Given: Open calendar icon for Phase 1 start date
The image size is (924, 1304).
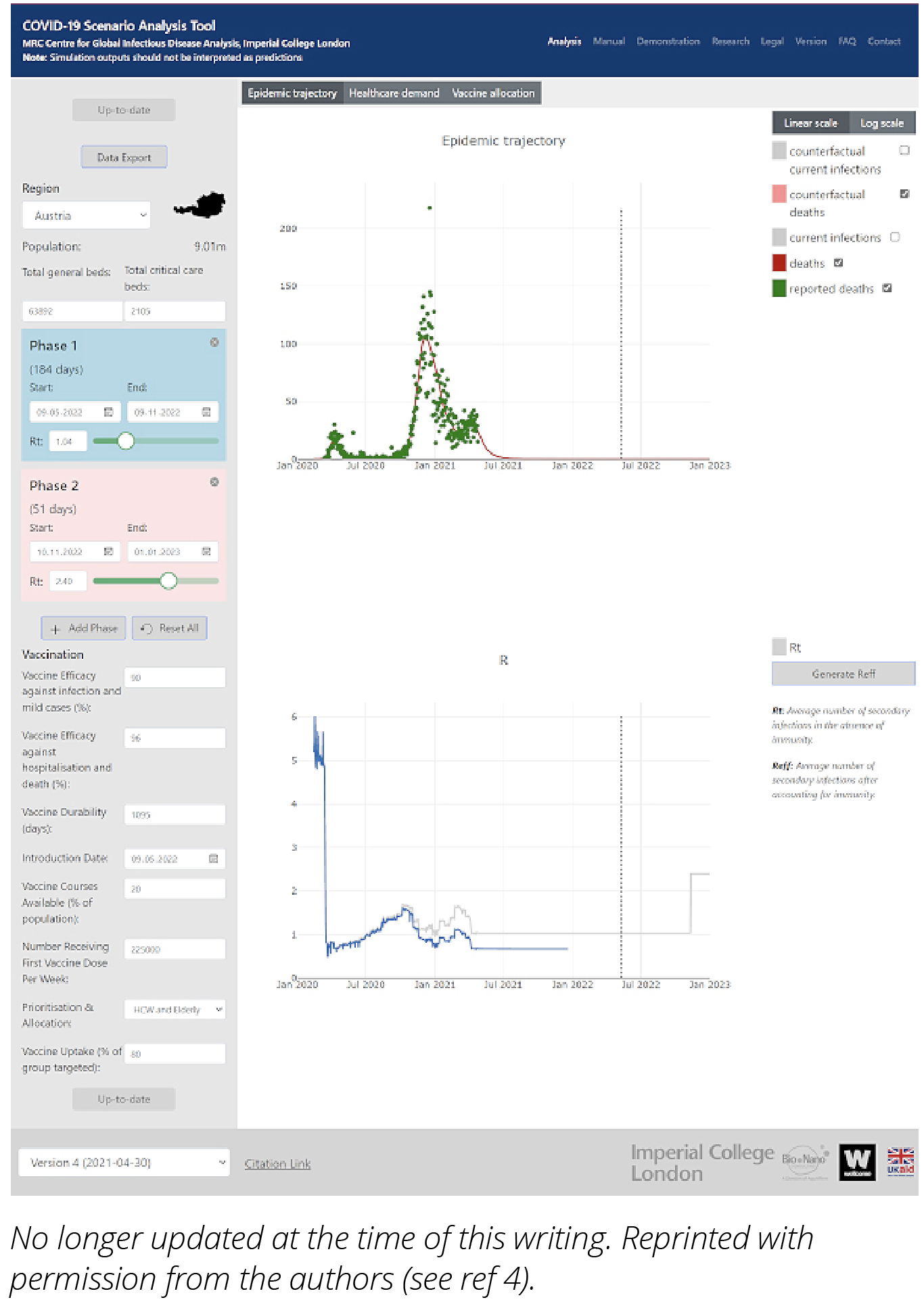Looking at the screenshot, I should [x=108, y=412].
